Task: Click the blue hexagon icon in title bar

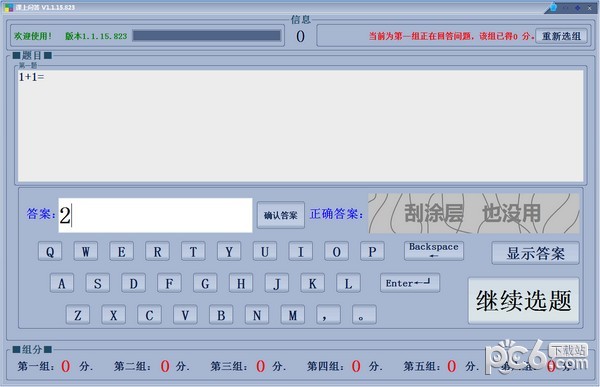Action: pyautogui.click(x=554, y=7)
